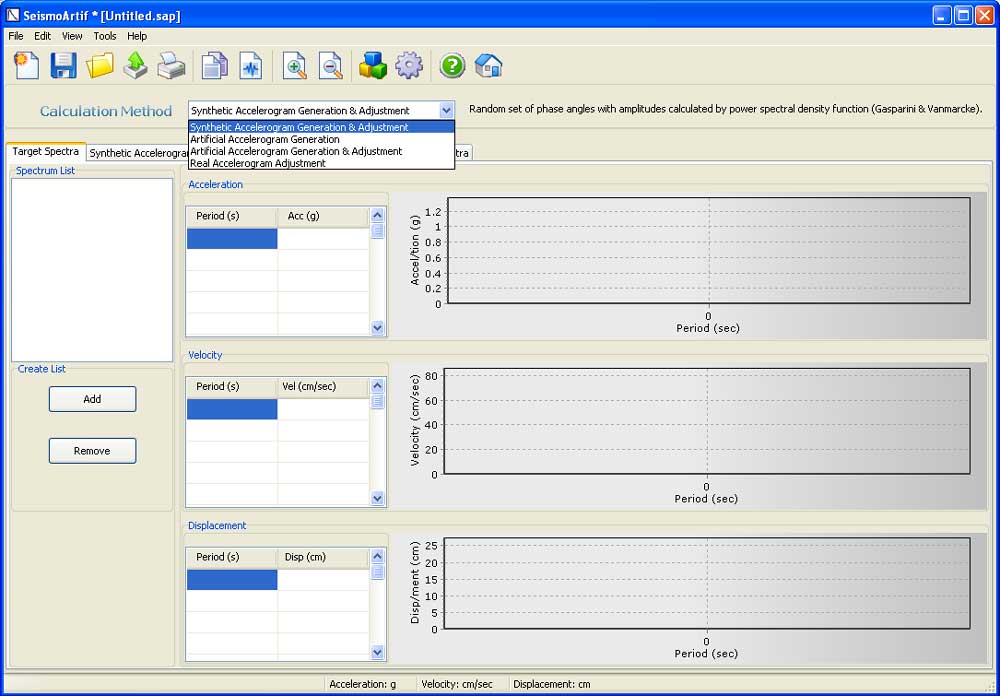Click the empty Spectrum List box
The width and height of the screenshot is (1000, 696).
pyautogui.click(x=92, y=270)
